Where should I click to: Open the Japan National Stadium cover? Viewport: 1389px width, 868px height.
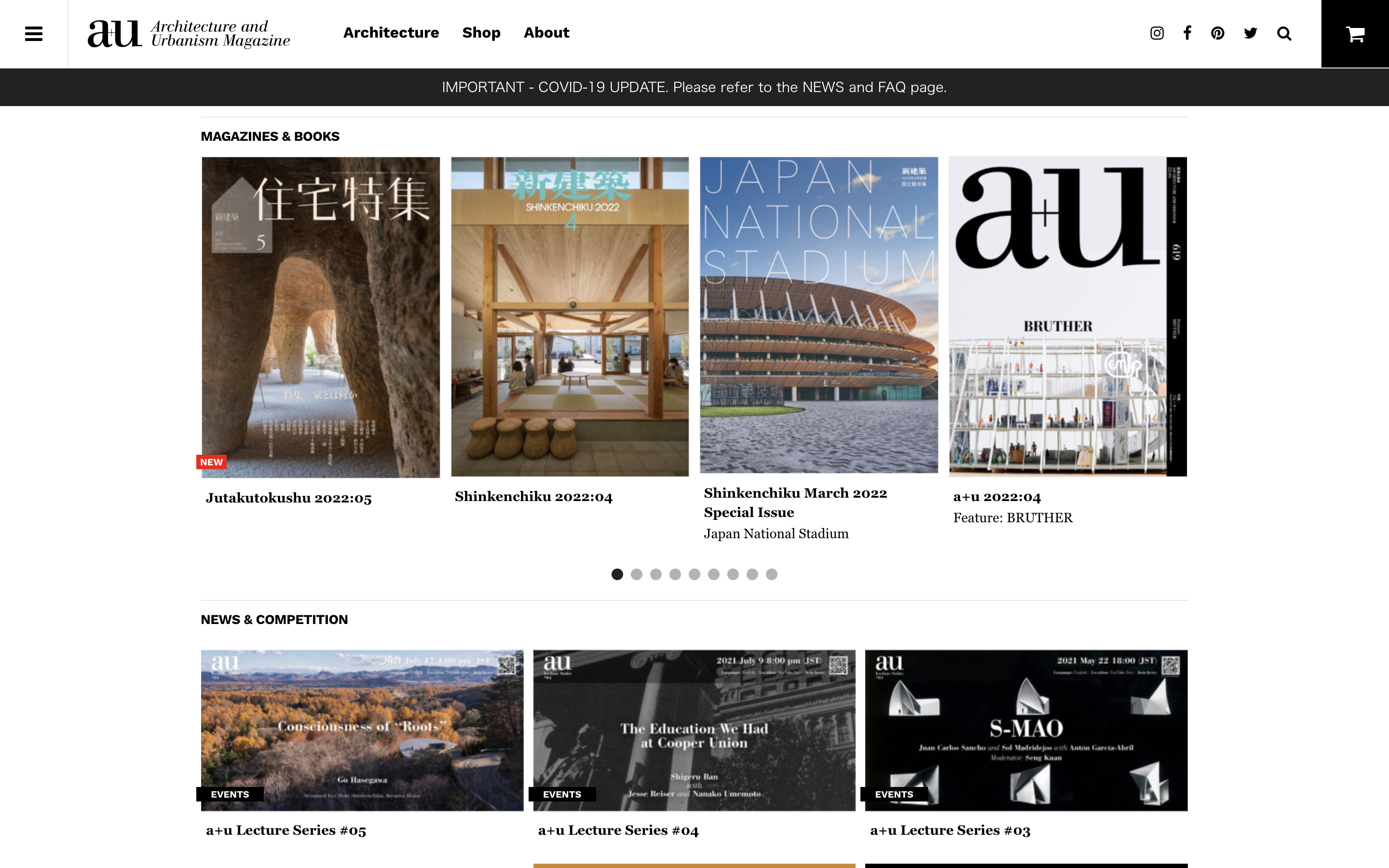click(818, 314)
